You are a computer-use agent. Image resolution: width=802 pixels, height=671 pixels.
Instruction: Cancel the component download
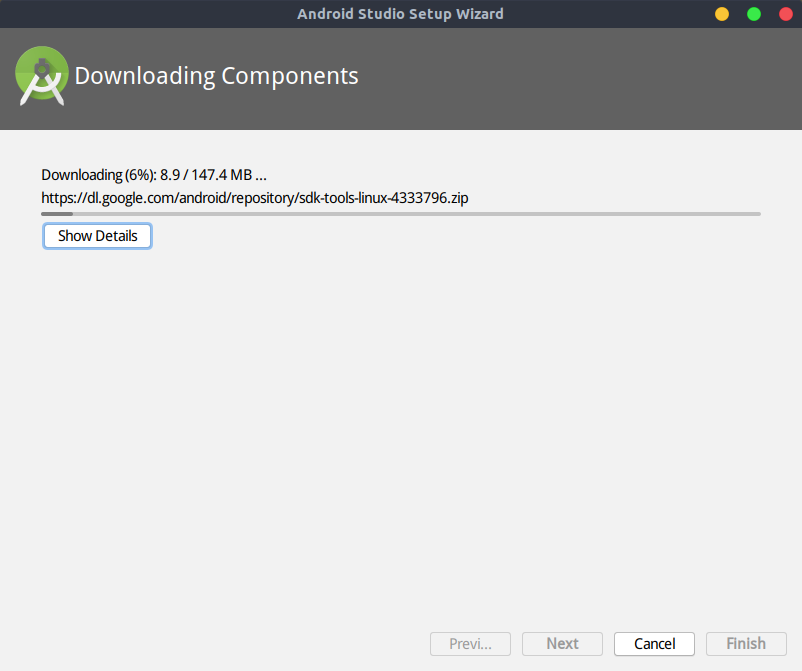tap(654, 643)
